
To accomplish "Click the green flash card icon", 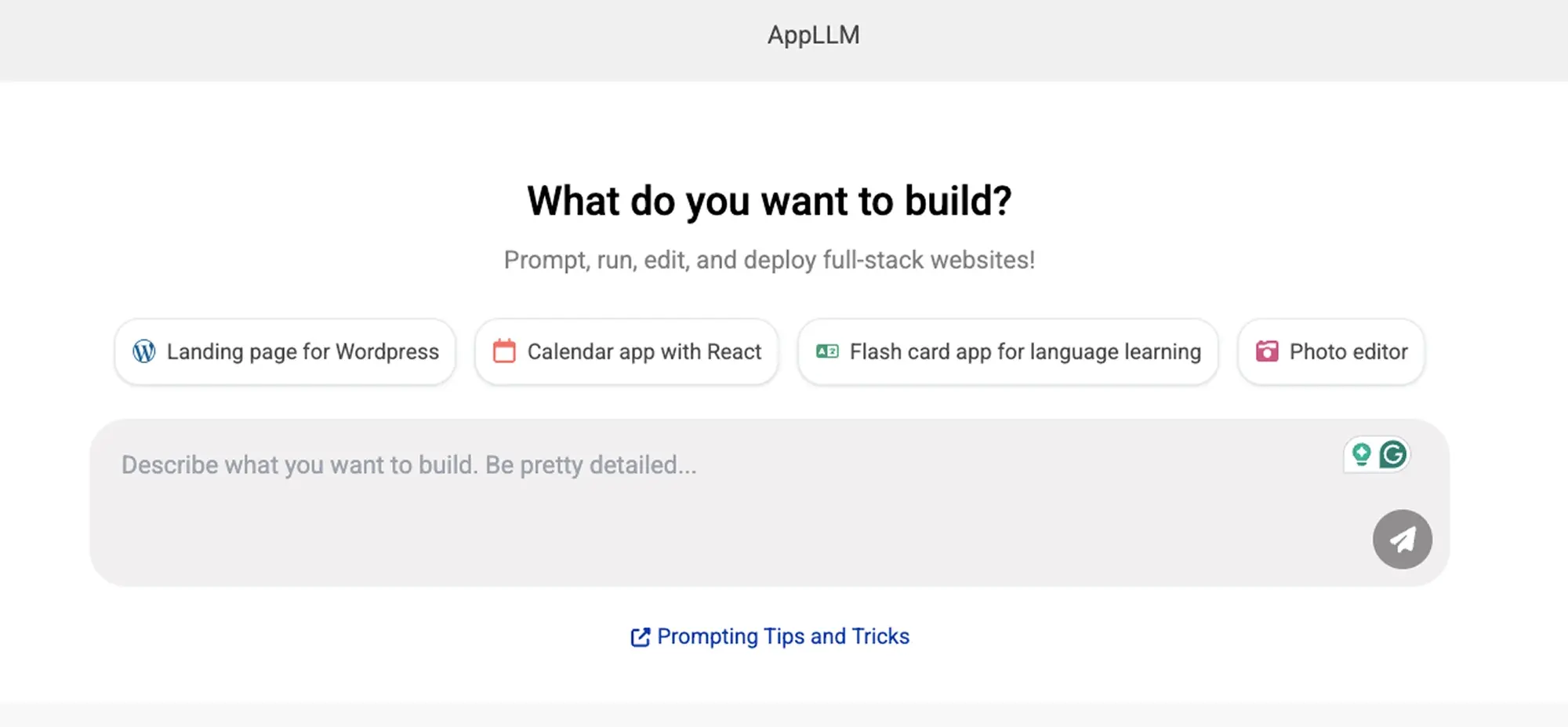I will pos(827,351).
